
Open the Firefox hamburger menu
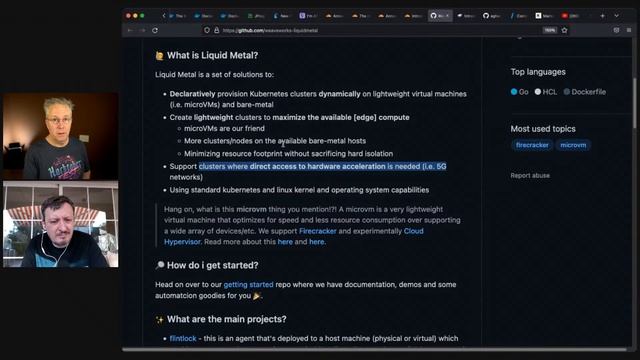tap(629, 30)
